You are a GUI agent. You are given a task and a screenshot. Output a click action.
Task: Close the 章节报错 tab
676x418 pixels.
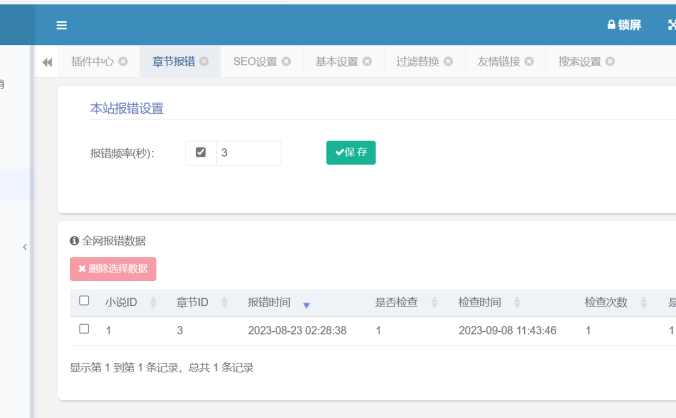click(204, 62)
